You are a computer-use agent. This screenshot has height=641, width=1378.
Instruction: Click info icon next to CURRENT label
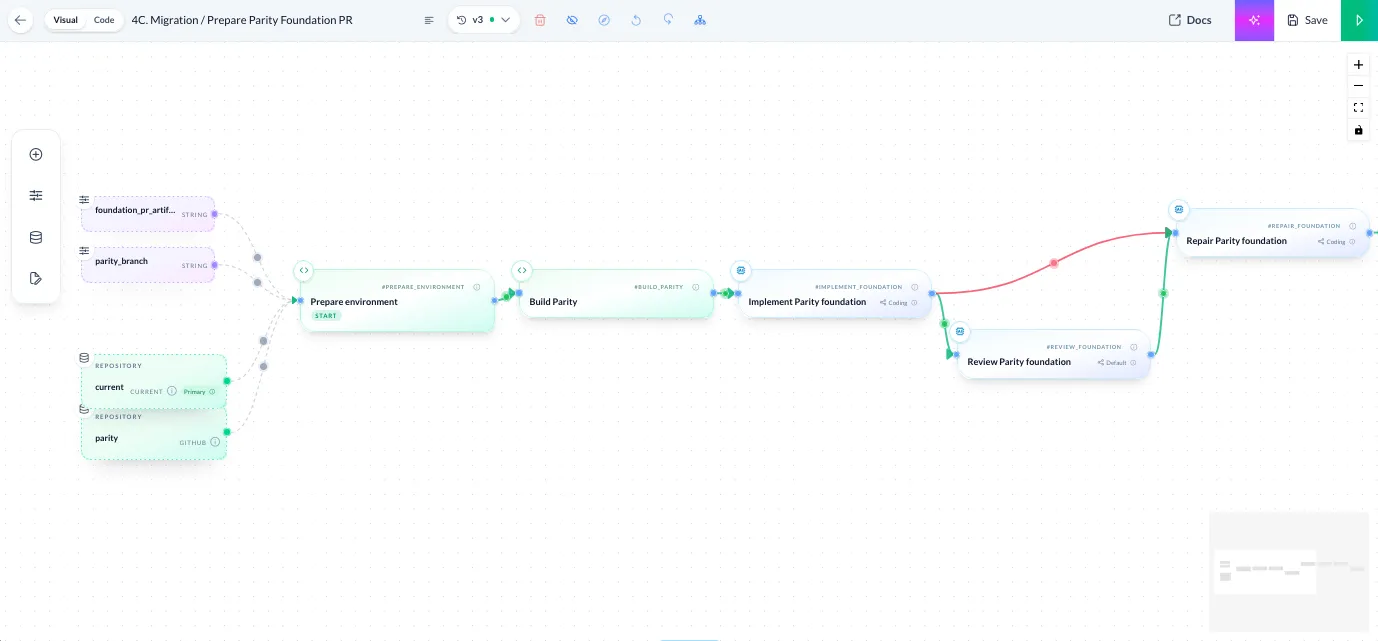coord(172,391)
